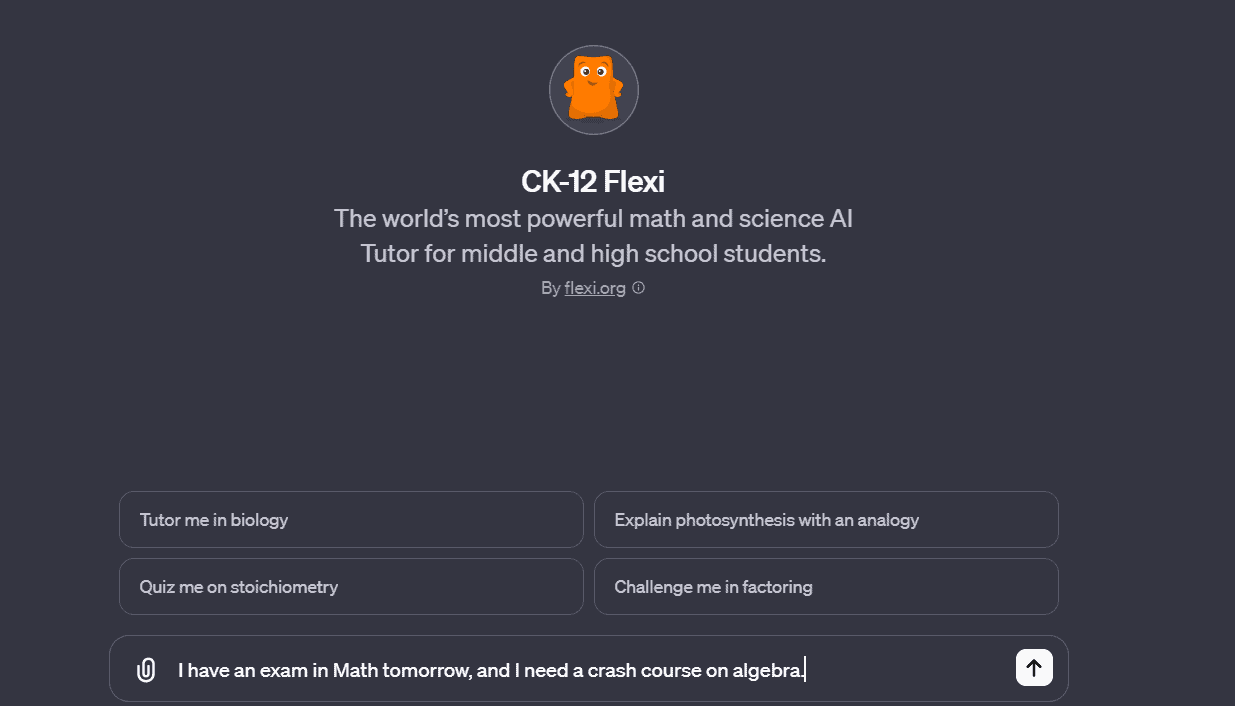Viewport: 1235px width, 706px height.
Task: Focus the message input field
Action: click(x=590, y=669)
